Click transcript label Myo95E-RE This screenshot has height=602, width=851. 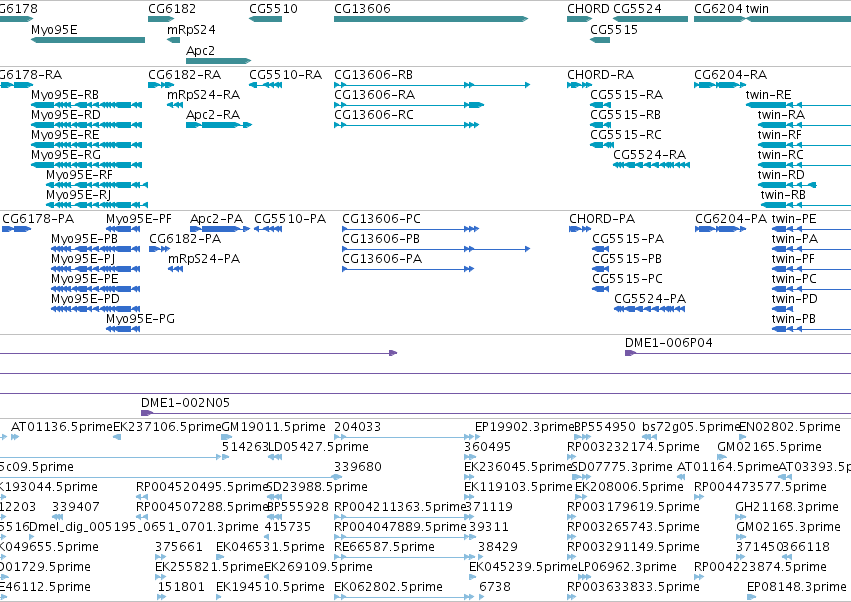(65, 135)
